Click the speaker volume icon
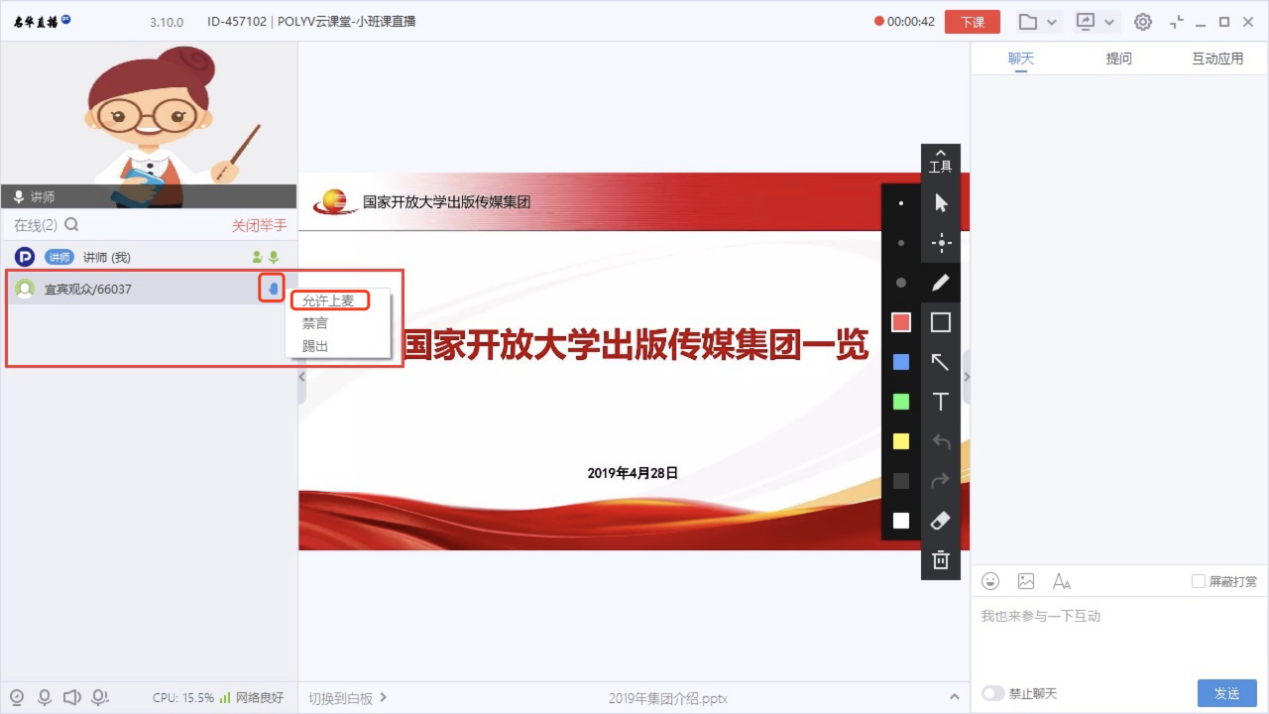Screen dimensions: 1269x714 tap(72, 697)
